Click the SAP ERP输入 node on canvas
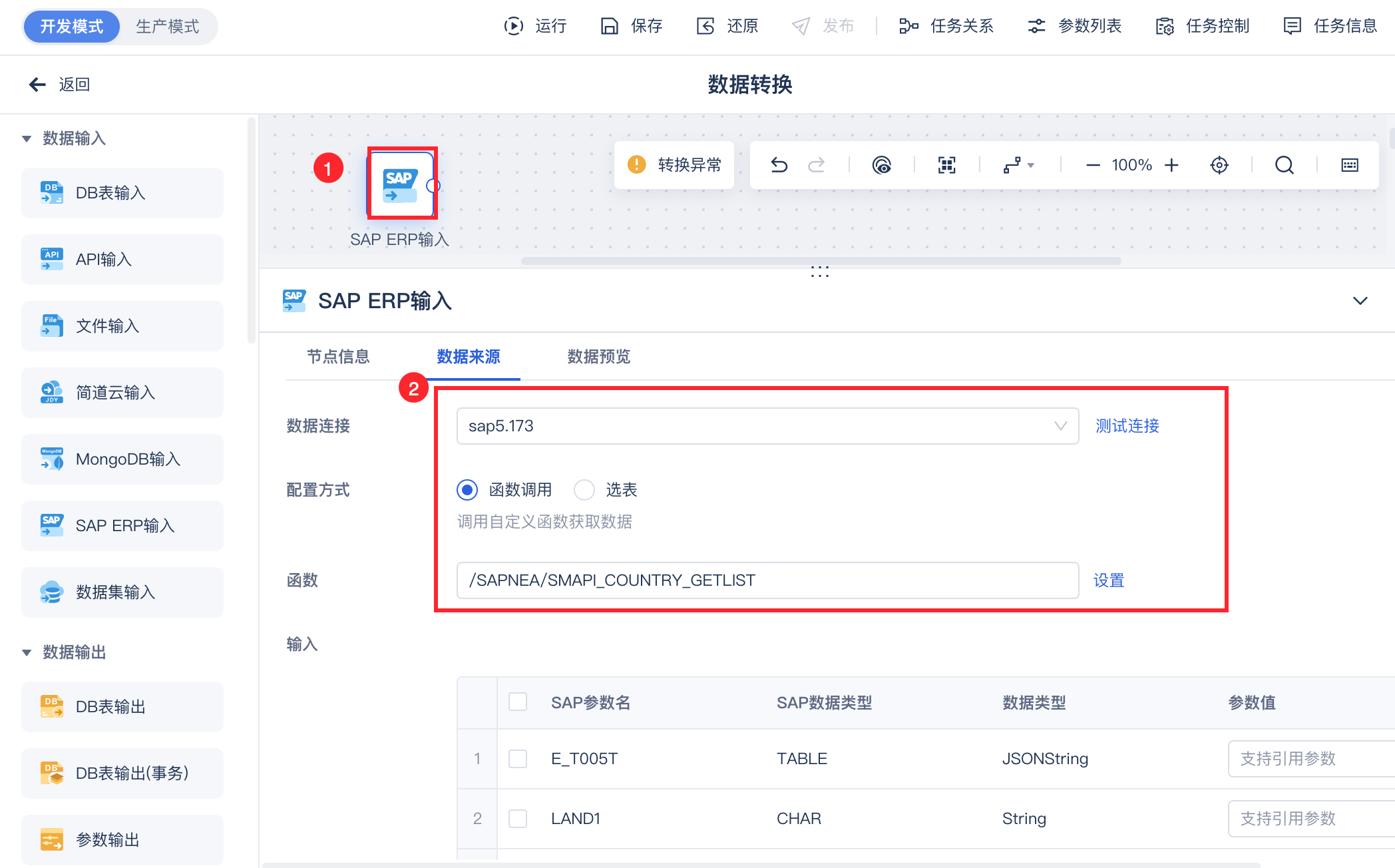The height and width of the screenshot is (868, 1395). [x=401, y=184]
